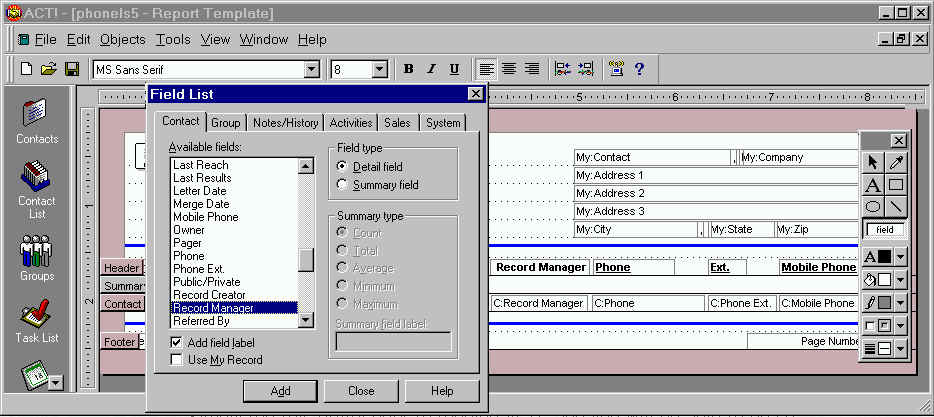Apply underline formatting
Screen dimensions: 934x417
454,69
